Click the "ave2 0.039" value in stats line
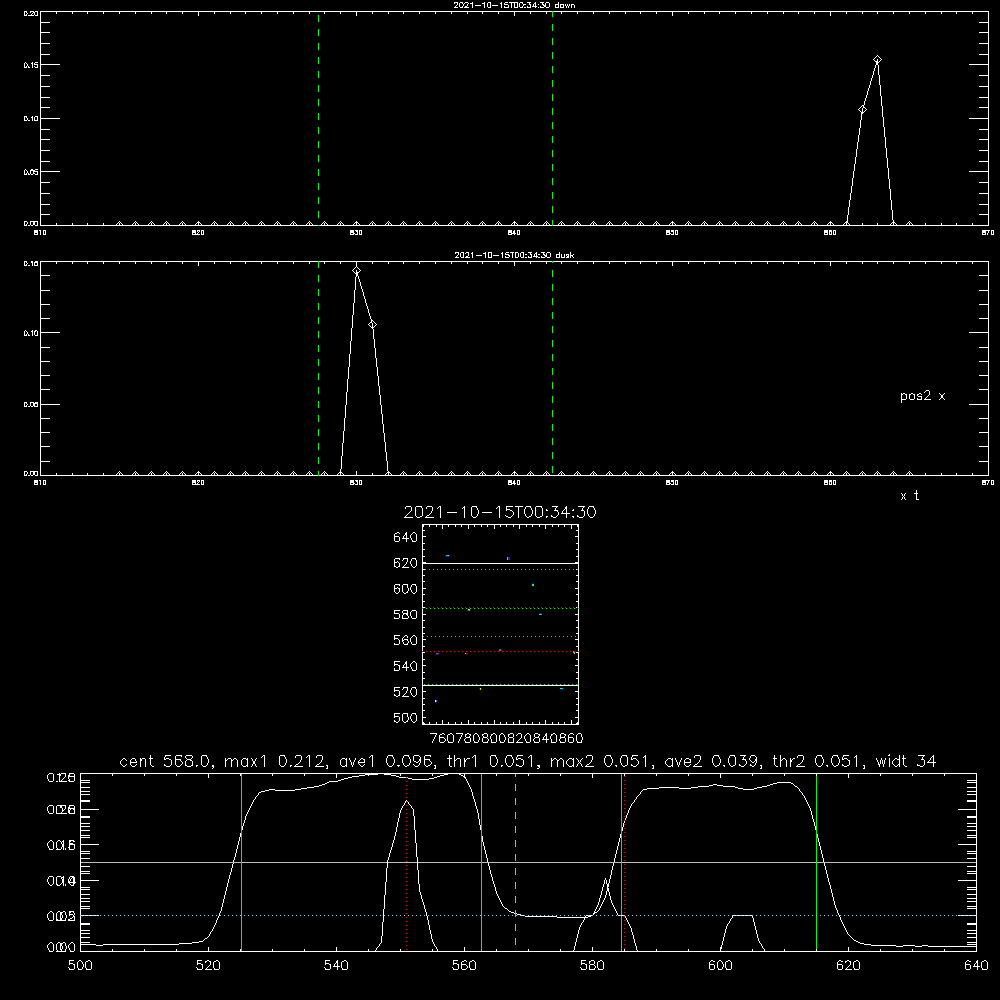1000x1000 pixels. (x=710, y=761)
